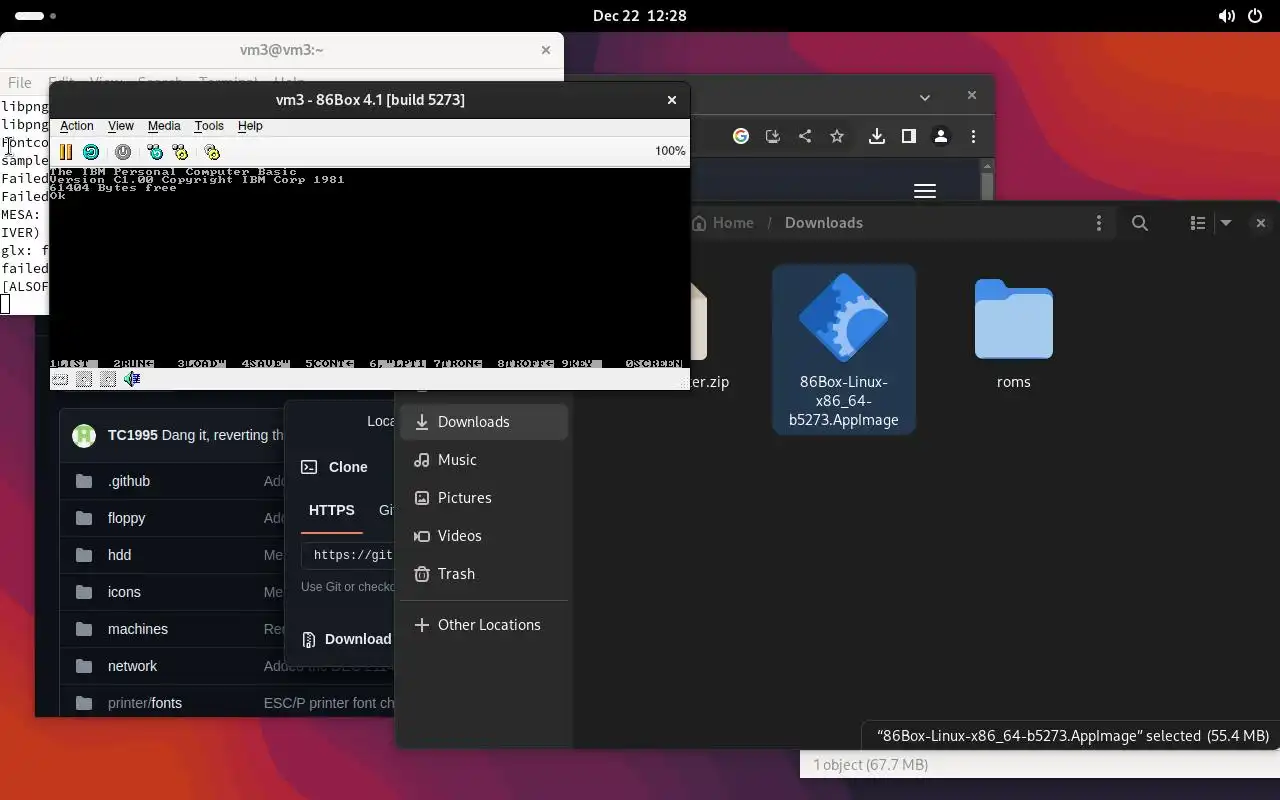Click first floppy drive status icon

84,379
